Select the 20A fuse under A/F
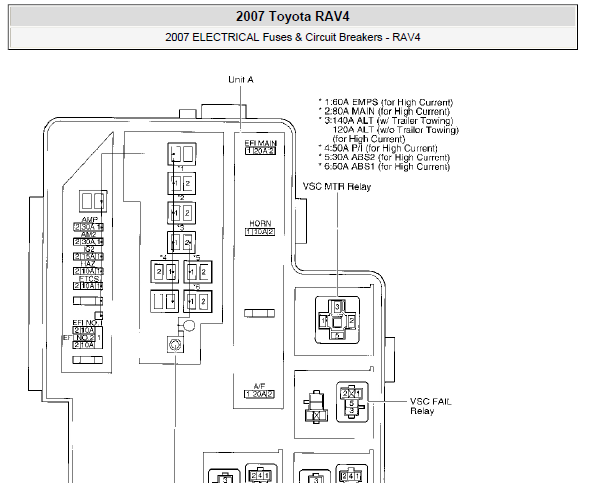Screen dimensions: 607x483 point(259,394)
